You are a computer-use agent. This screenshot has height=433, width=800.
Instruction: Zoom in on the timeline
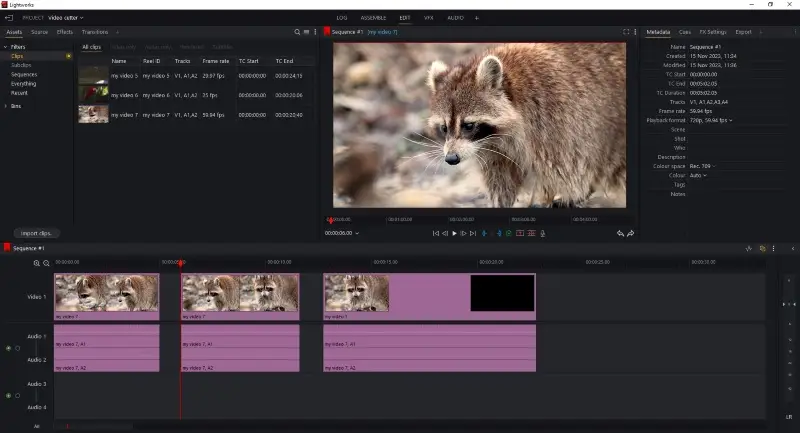coord(37,263)
